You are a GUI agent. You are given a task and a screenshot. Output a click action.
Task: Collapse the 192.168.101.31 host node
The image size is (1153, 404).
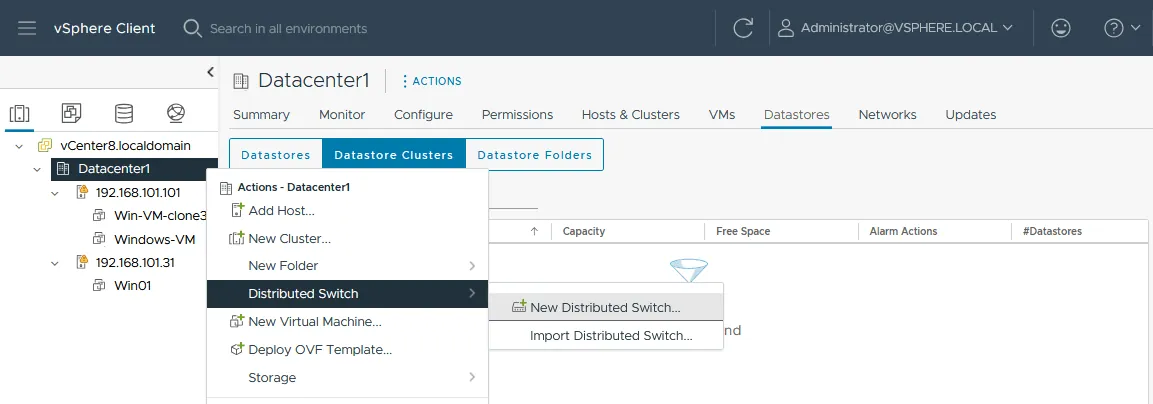click(x=54, y=263)
